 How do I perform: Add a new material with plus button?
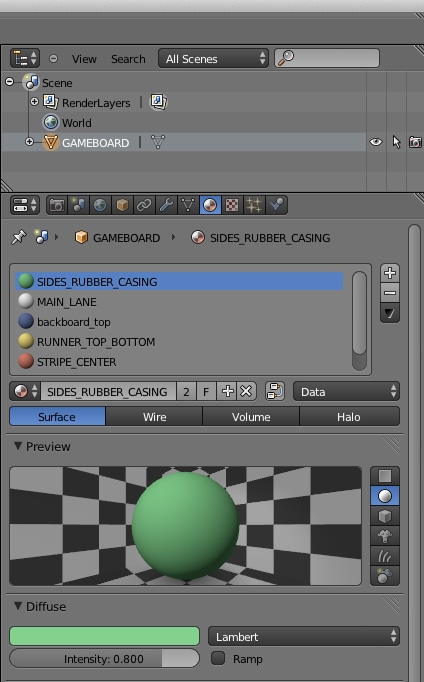(227, 391)
